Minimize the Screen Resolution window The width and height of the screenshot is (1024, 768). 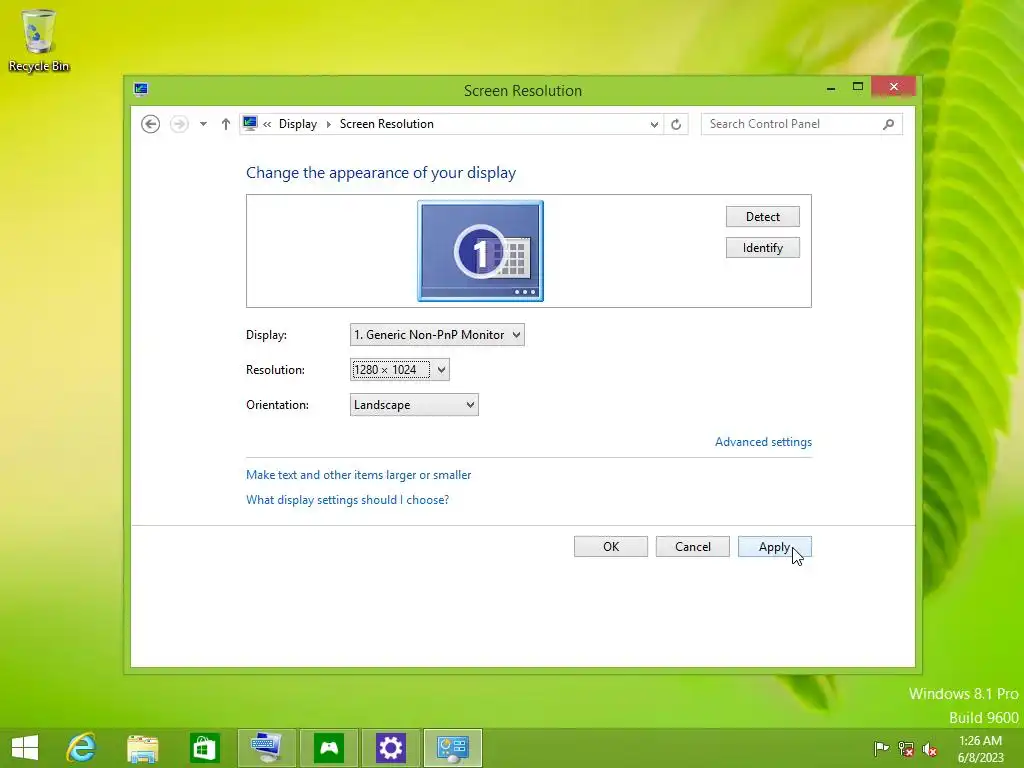(831, 88)
